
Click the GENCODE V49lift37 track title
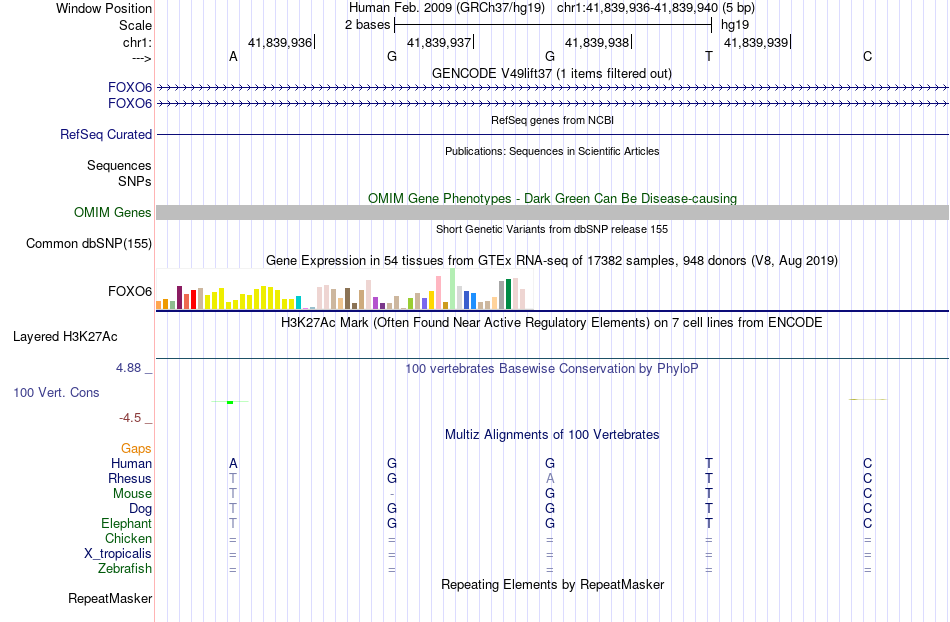click(x=551, y=73)
